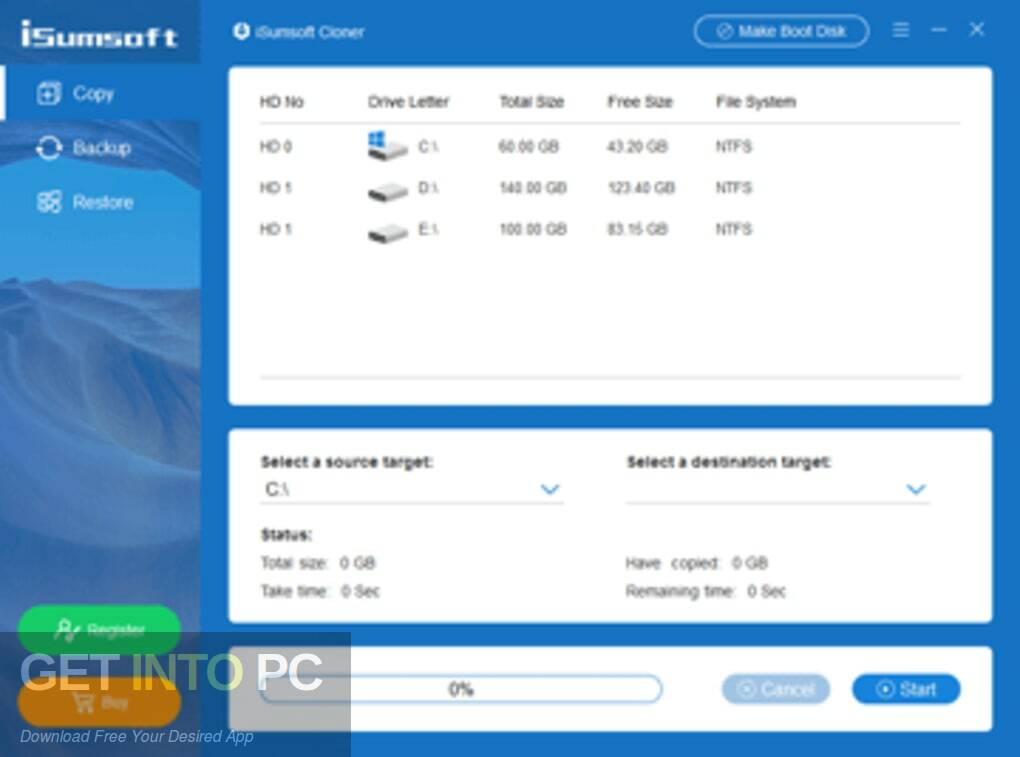Viewport: 1020px width, 757px height.
Task: Expand the source target dropdown arrow
Action: (x=550, y=489)
